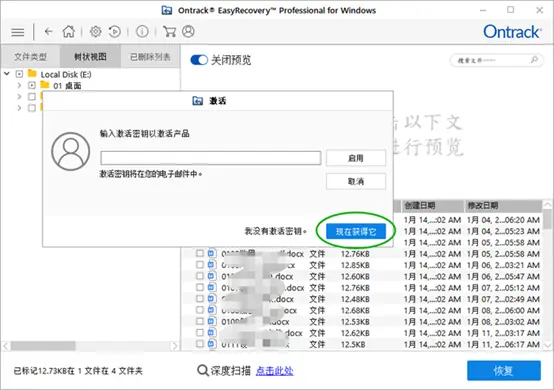554x390 pixels.
Task: Open the info icon in toolbar
Action: click(142, 32)
